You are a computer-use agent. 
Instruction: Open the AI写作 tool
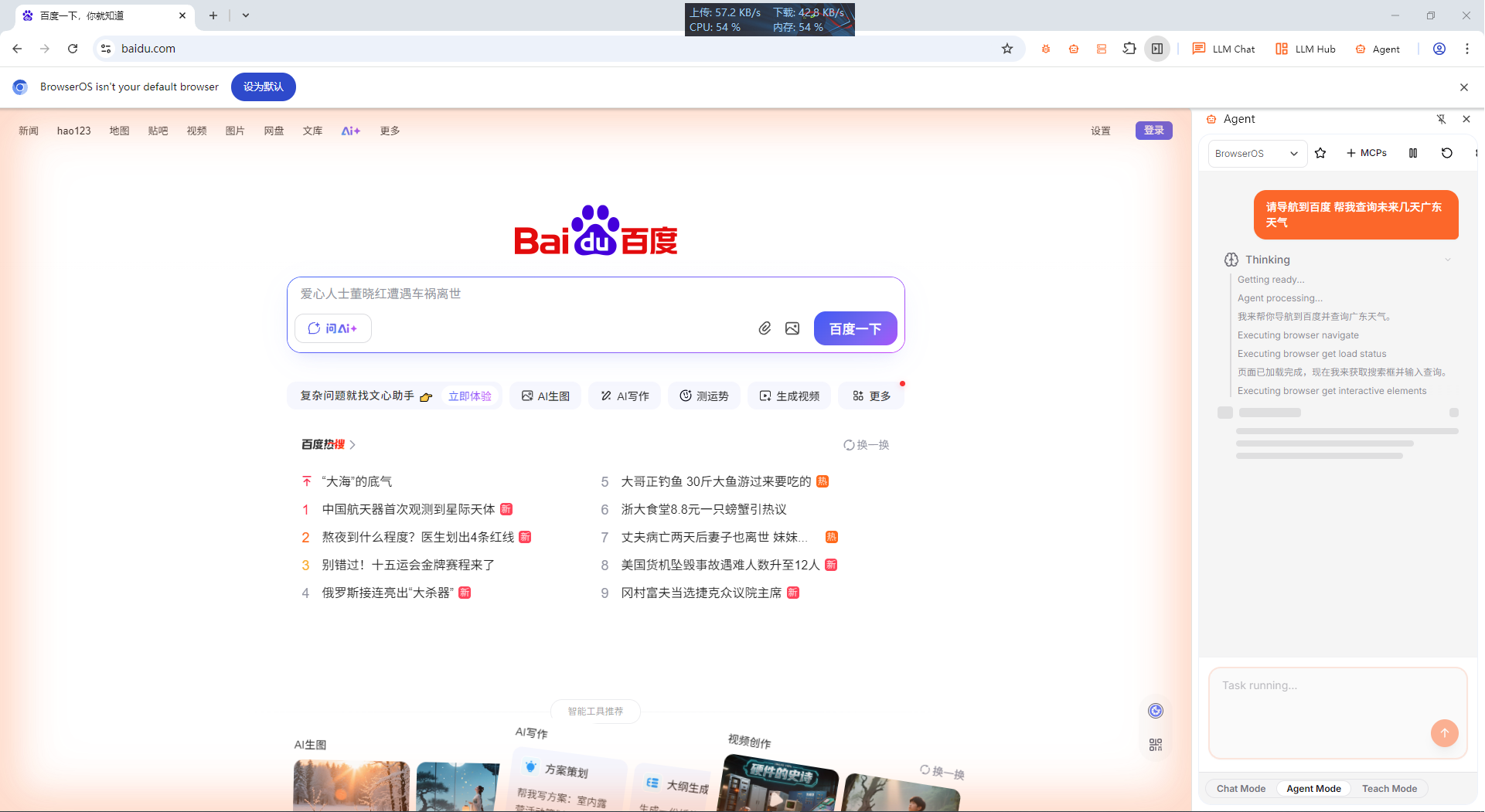625,396
